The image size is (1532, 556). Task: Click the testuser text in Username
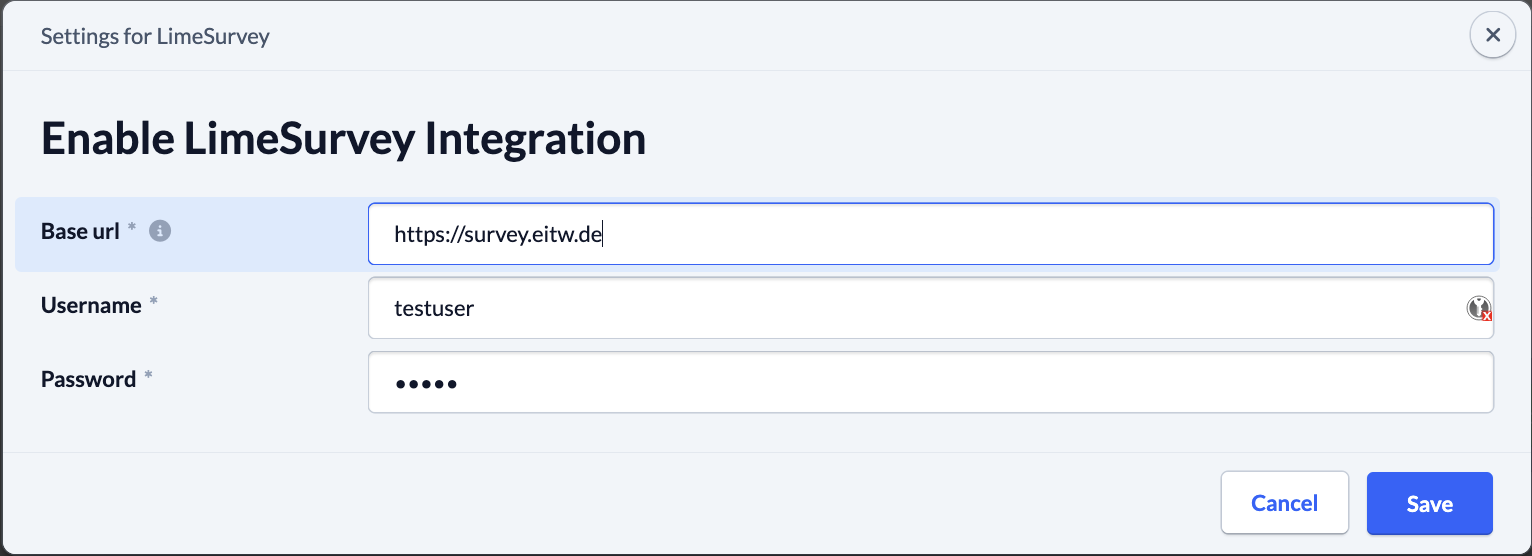(x=434, y=308)
